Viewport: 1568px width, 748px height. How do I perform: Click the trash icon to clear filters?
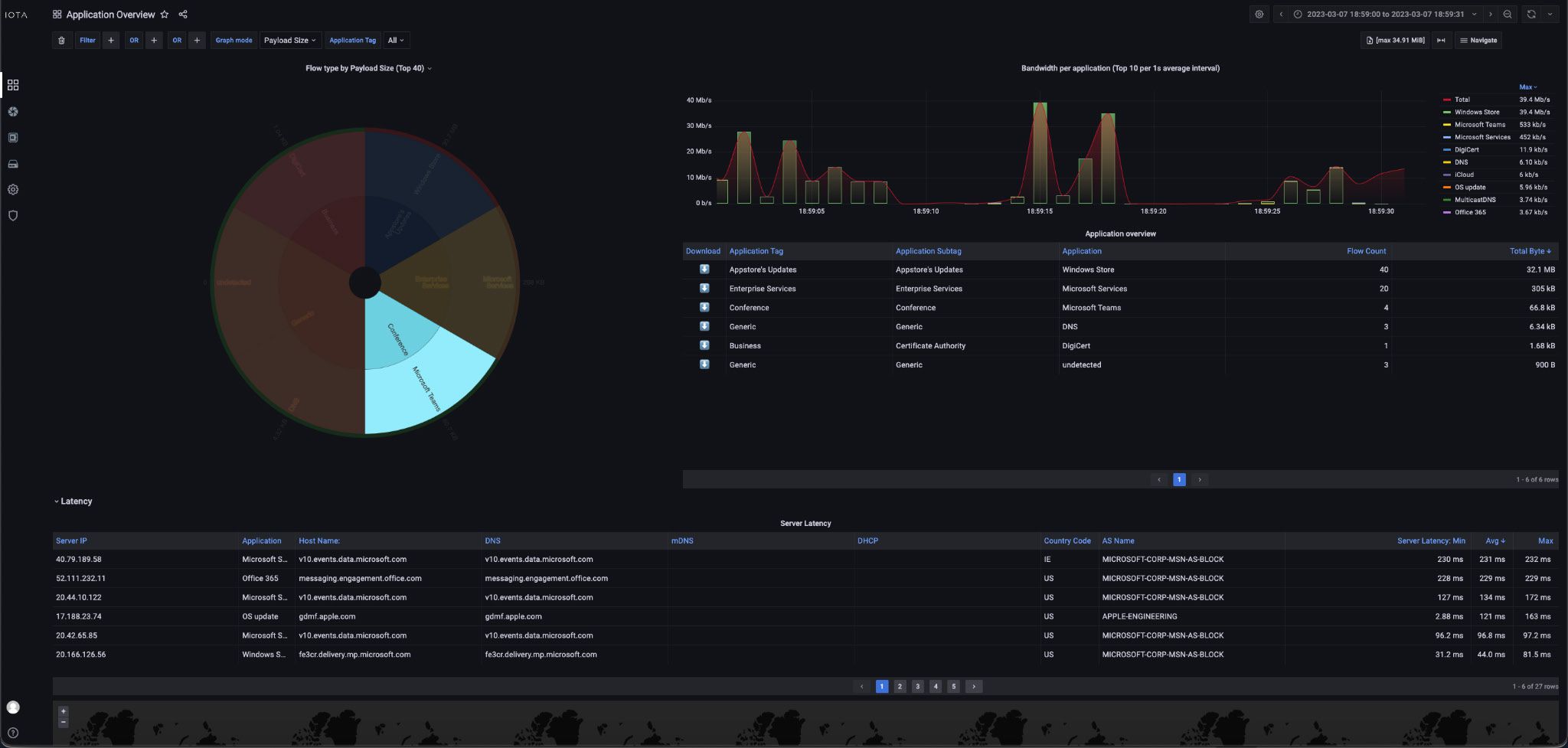tap(62, 41)
